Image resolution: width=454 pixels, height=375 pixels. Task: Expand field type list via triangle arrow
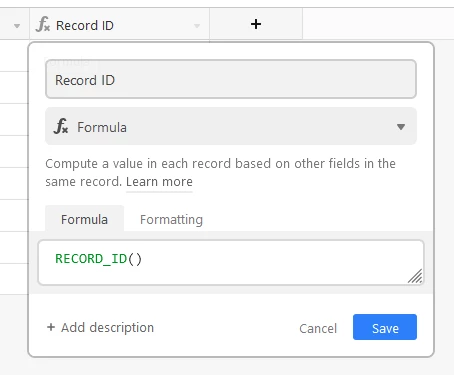(x=401, y=127)
